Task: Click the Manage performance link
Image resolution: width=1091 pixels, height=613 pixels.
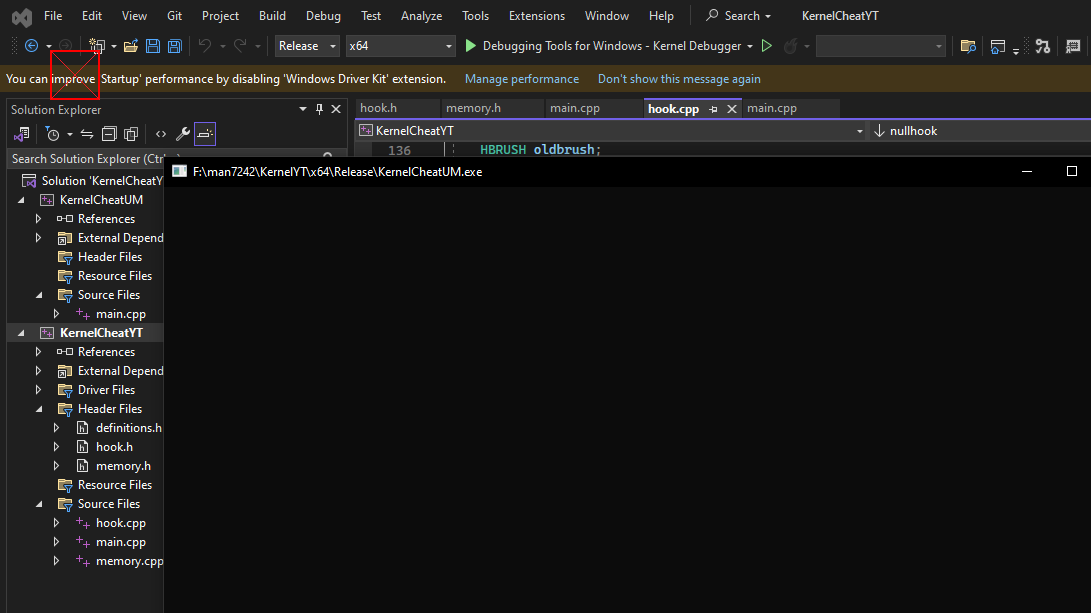Action: [x=522, y=79]
